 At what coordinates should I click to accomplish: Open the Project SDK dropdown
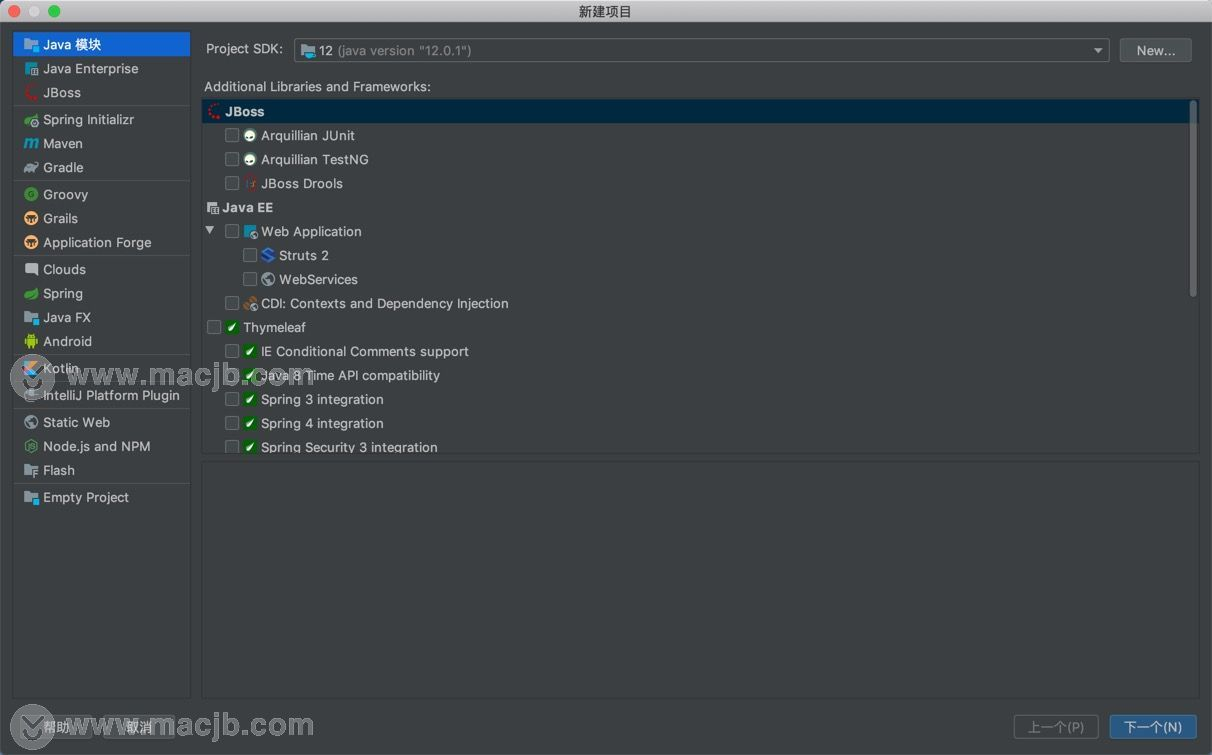click(x=701, y=50)
